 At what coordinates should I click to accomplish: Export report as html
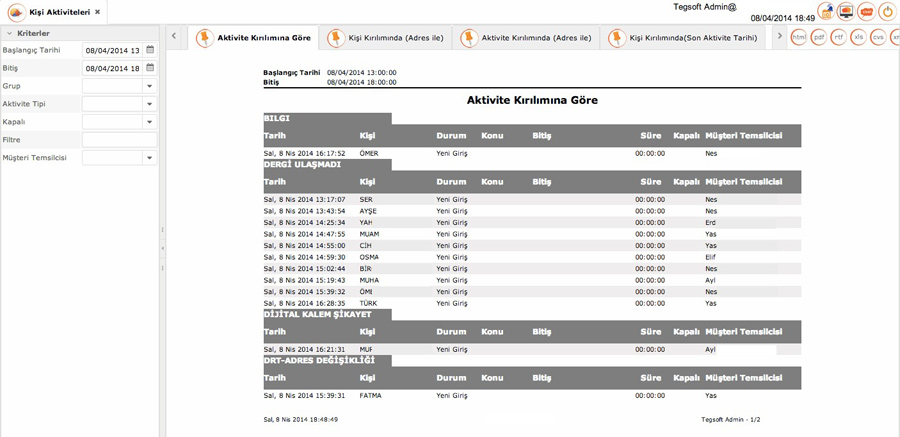tap(799, 37)
